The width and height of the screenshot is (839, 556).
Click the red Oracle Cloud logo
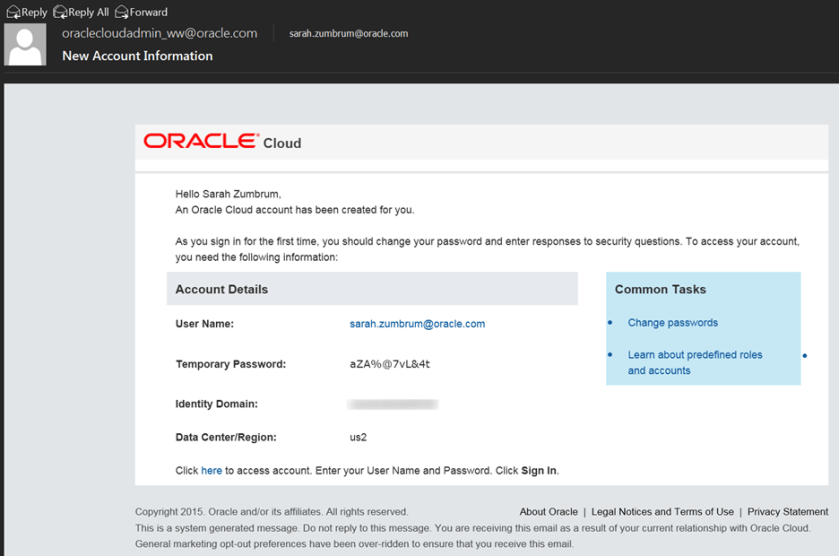pos(200,141)
